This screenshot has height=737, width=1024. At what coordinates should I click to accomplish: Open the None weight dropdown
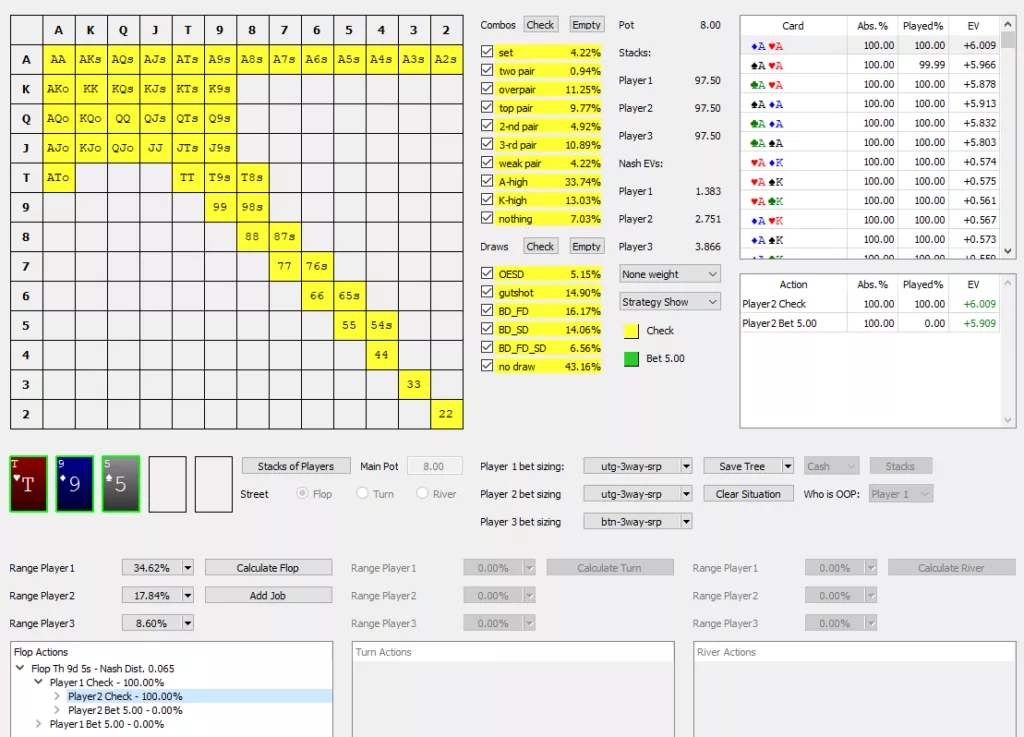pos(669,274)
